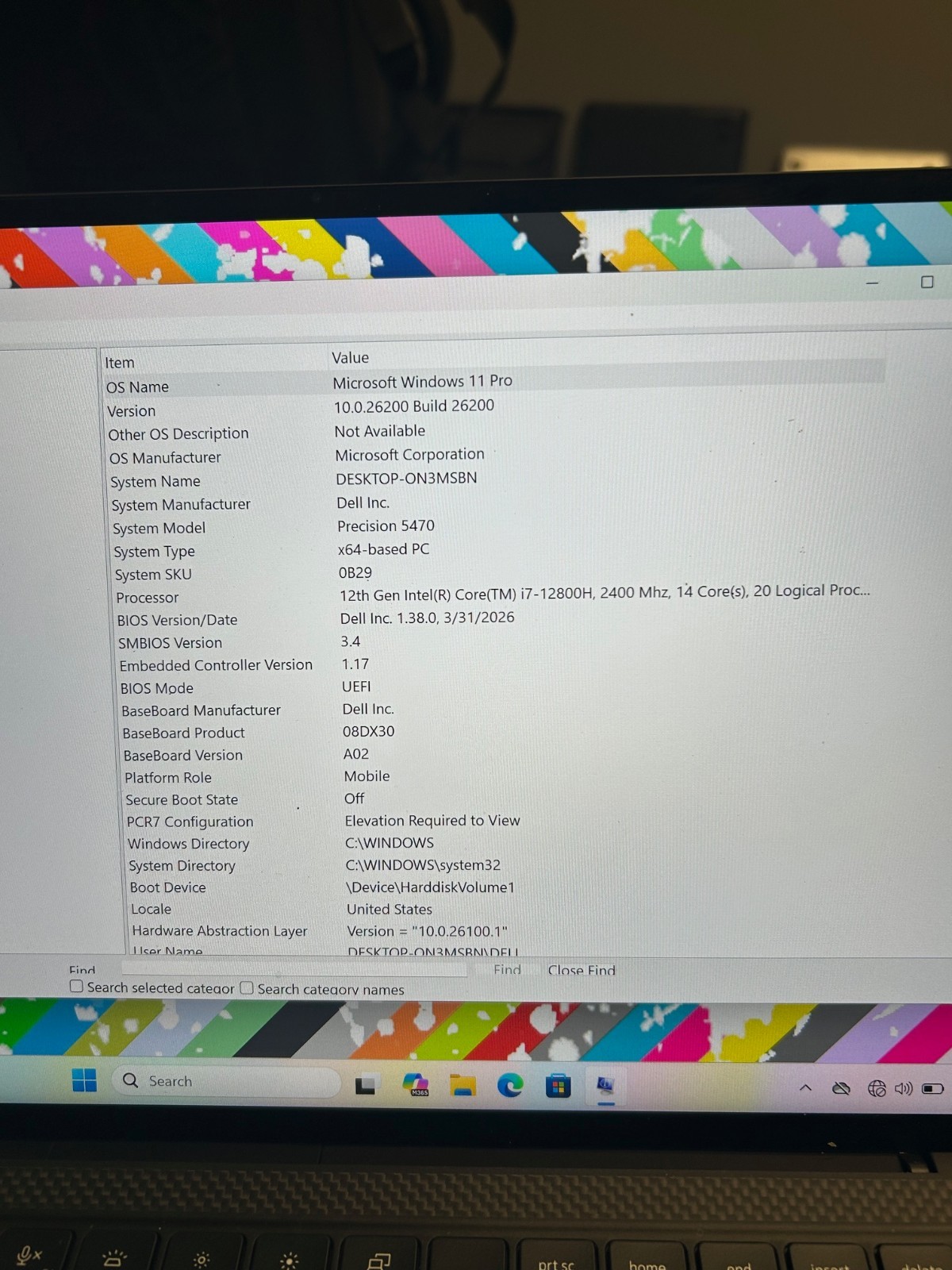The width and height of the screenshot is (952, 1270).
Task: Click the Close Find button
Action: point(582,970)
